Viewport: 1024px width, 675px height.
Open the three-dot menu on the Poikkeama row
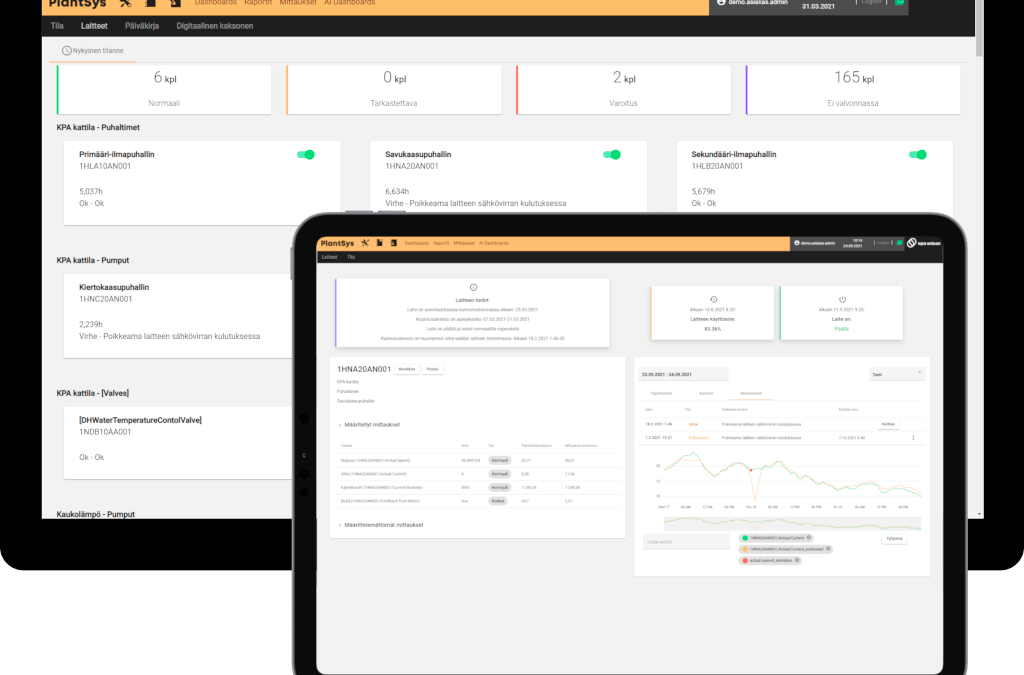(913, 438)
